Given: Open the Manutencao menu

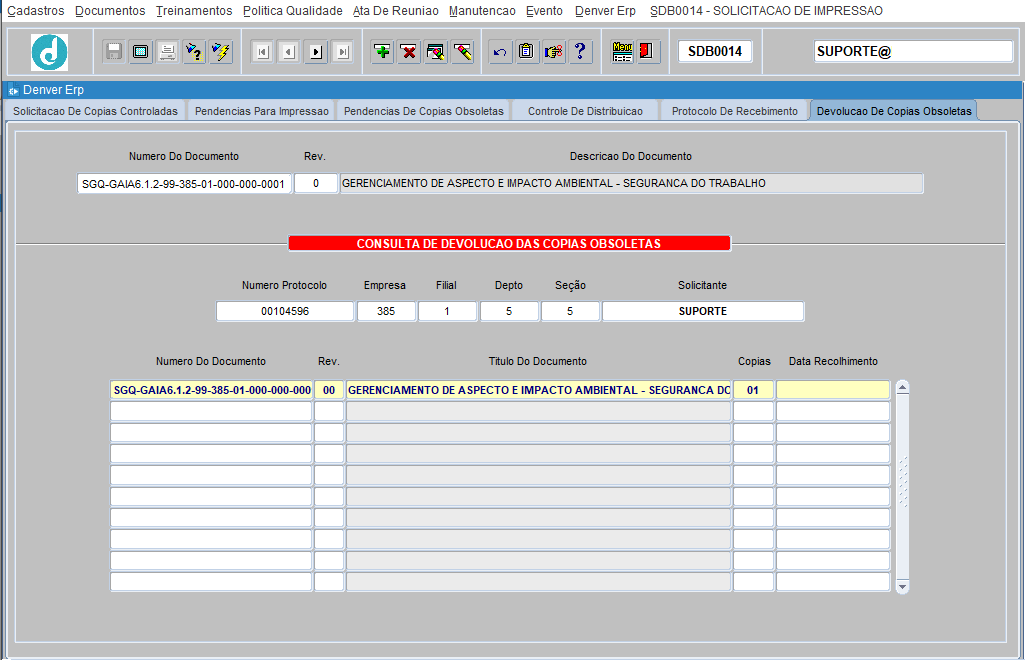Looking at the screenshot, I should pos(482,11).
